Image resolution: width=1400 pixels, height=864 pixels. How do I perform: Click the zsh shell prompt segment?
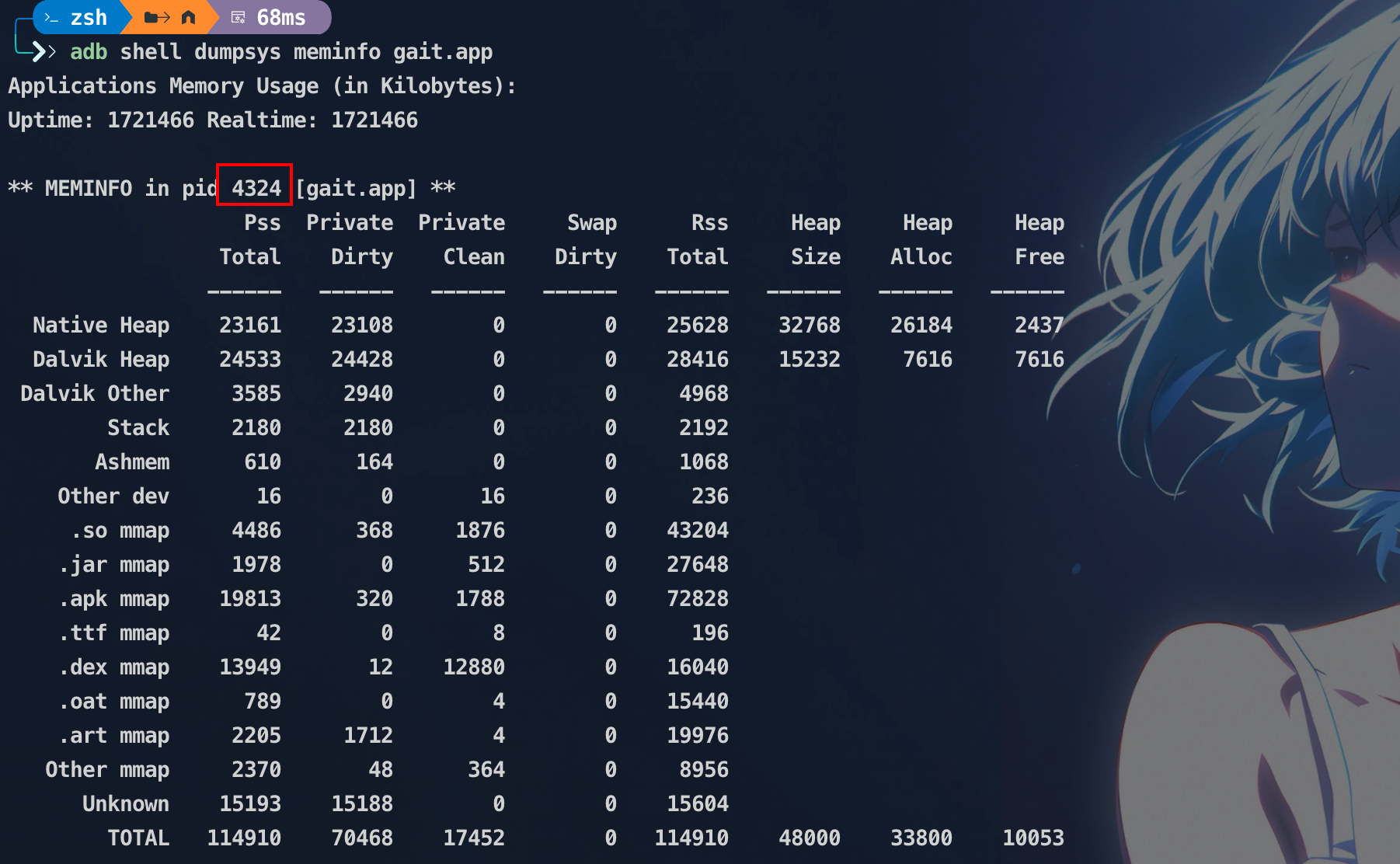75,17
